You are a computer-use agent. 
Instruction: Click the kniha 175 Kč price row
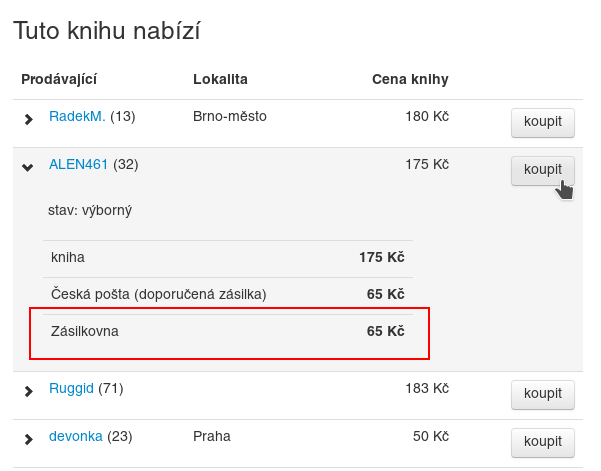(x=228, y=257)
